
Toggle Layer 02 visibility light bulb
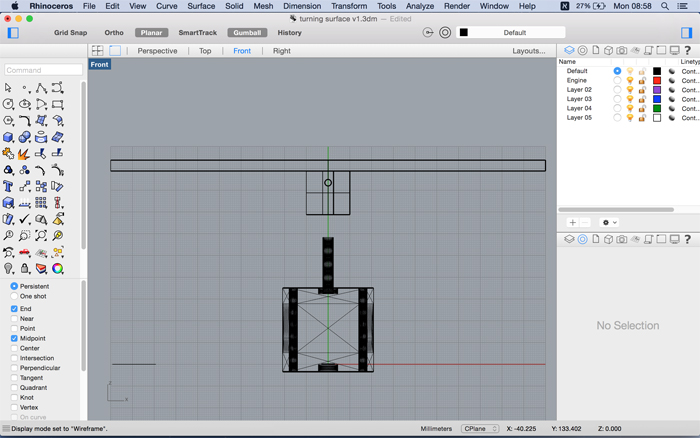click(x=630, y=90)
